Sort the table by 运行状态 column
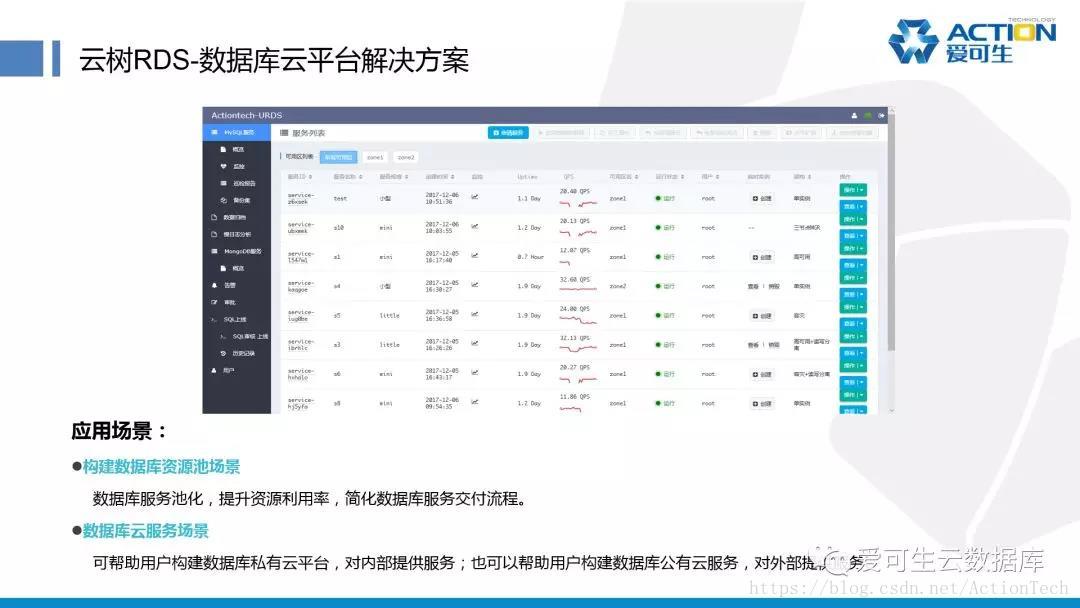Image resolution: width=1080 pixels, height=608 pixels. click(x=669, y=177)
